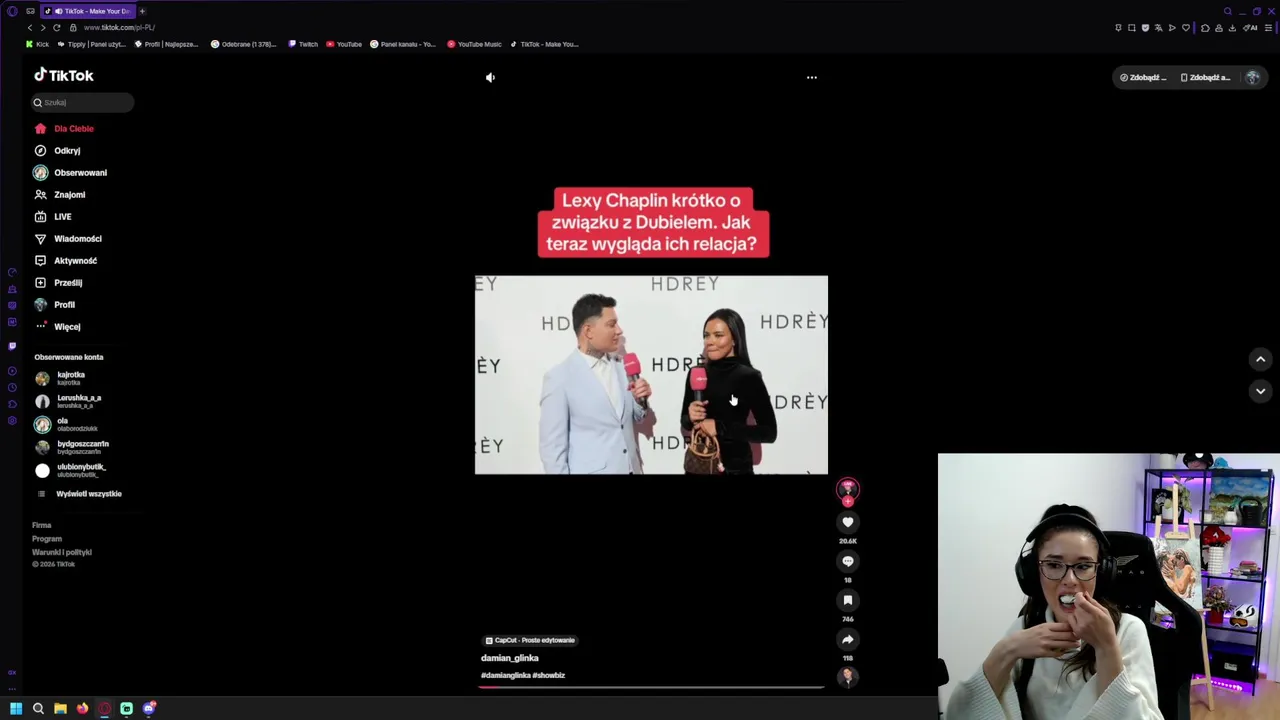
Task: Go to next video with down arrow
Action: (1260, 391)
